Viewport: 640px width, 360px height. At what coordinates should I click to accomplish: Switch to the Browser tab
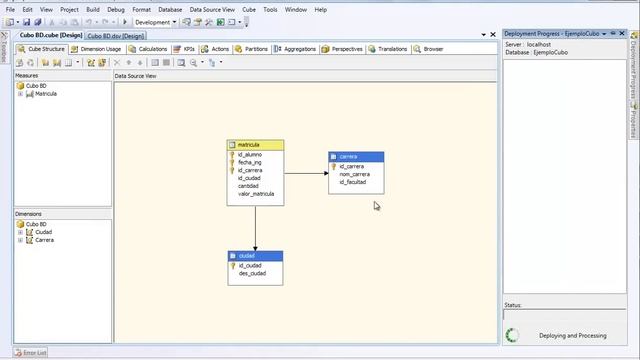click(429, 49)
